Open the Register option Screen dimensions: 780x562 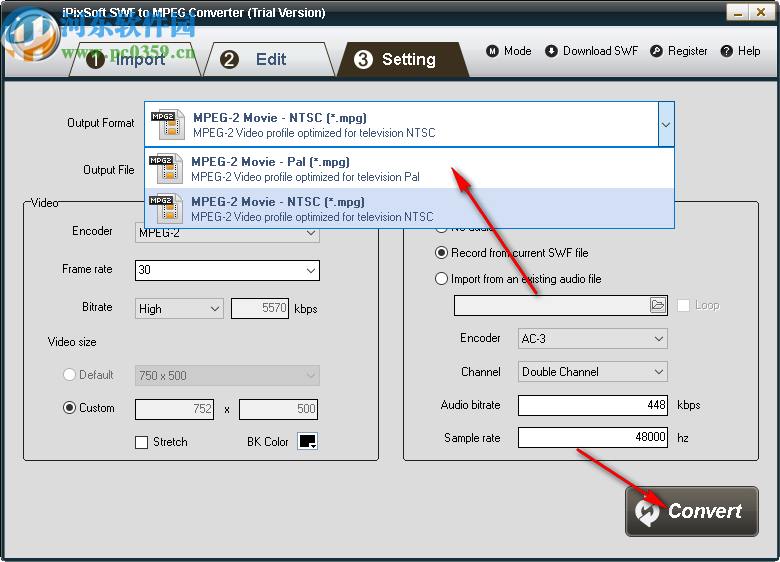coord(679,51)
